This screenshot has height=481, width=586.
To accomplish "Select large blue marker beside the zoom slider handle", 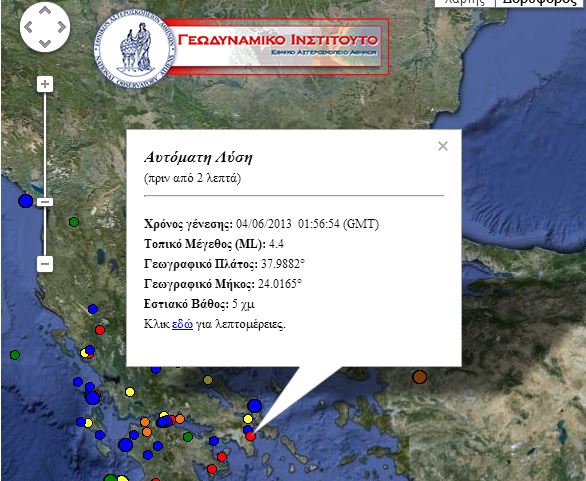I will [x=25, y=201].
